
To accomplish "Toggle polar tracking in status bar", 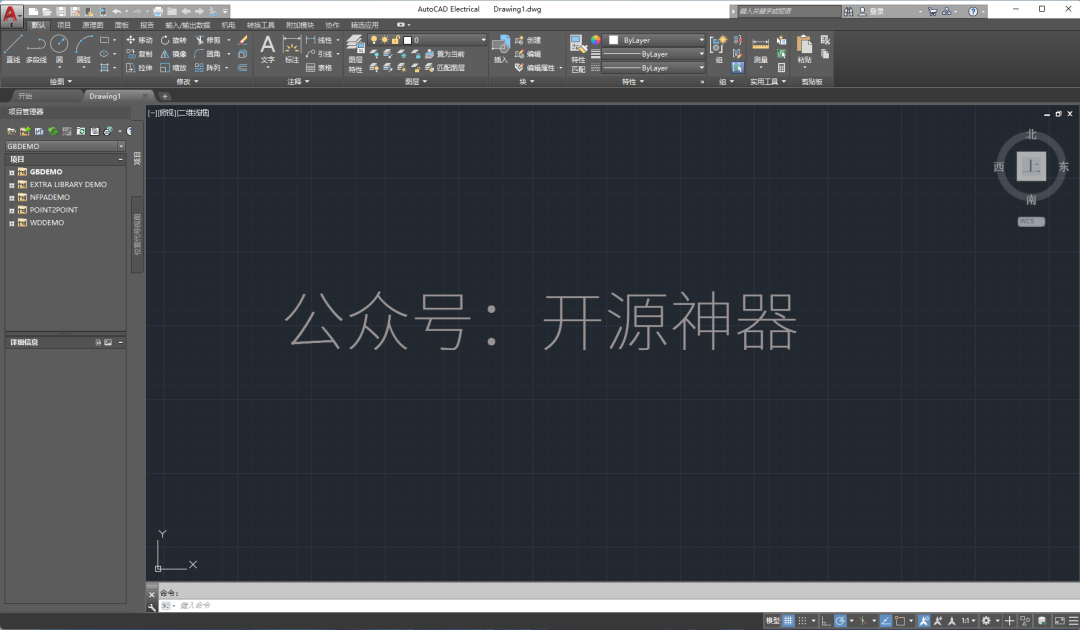I will pos(840,620).
